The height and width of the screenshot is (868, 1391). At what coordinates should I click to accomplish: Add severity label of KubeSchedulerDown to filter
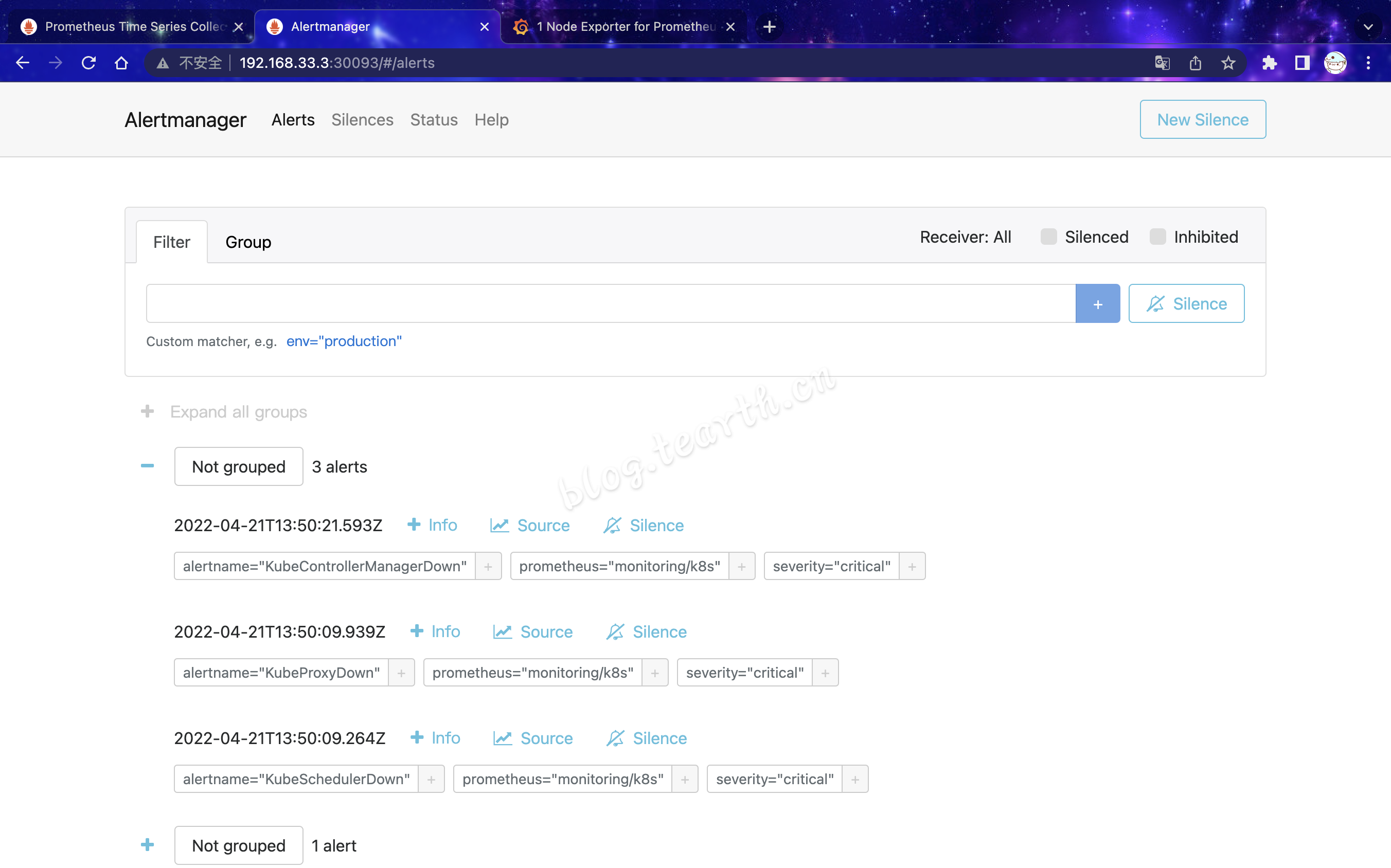coord(855,779)
